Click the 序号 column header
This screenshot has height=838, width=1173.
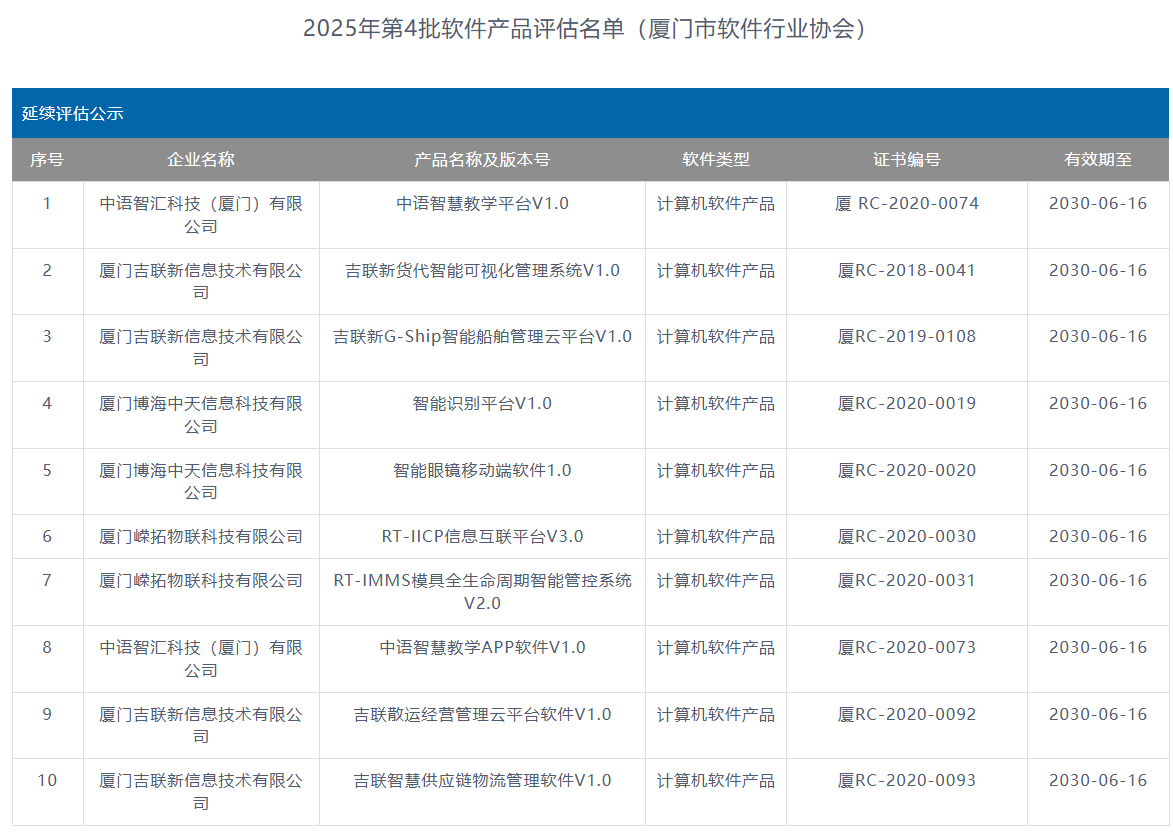tap(47, 160)
